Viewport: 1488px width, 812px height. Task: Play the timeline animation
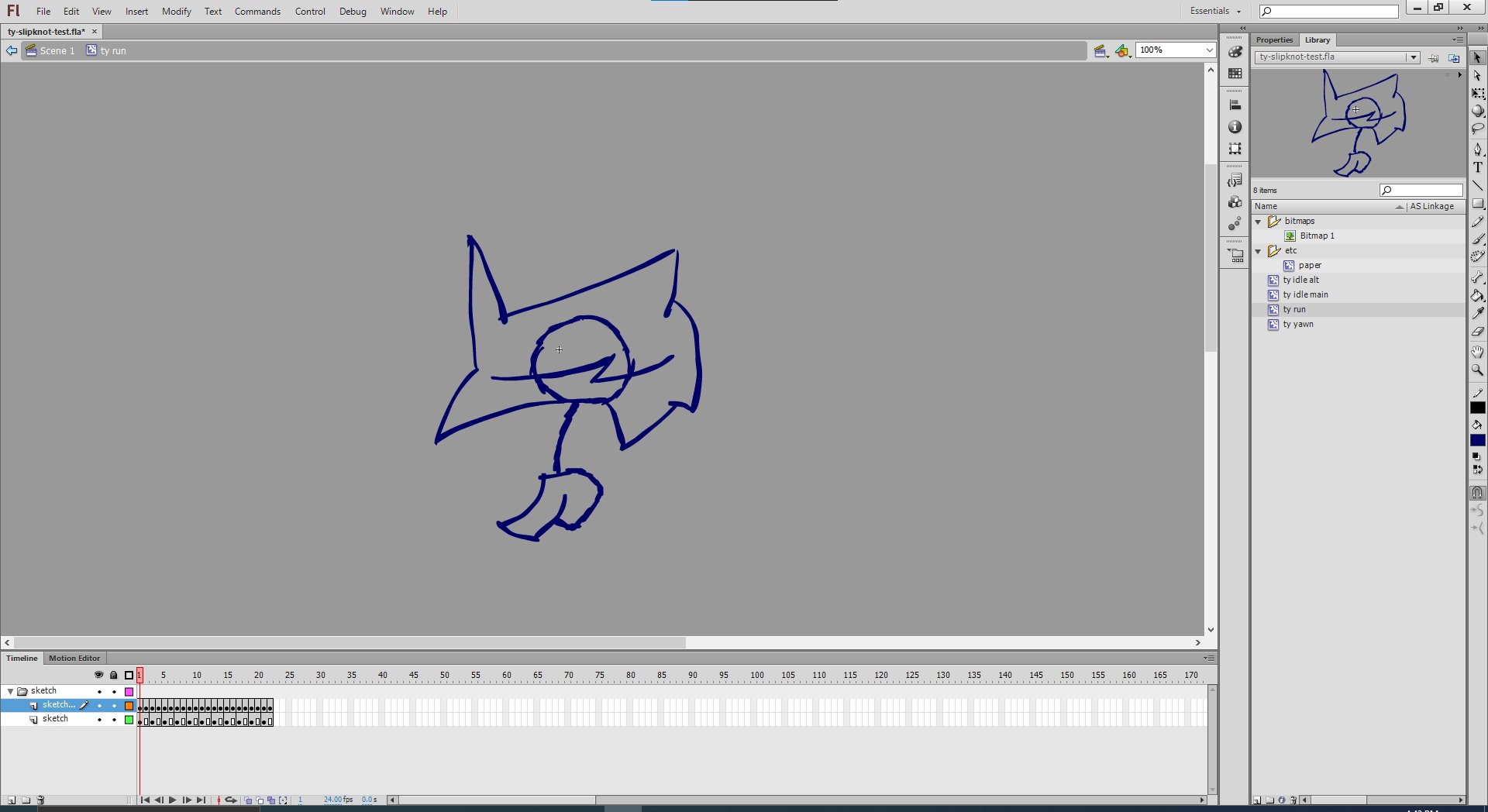point(172,800)
